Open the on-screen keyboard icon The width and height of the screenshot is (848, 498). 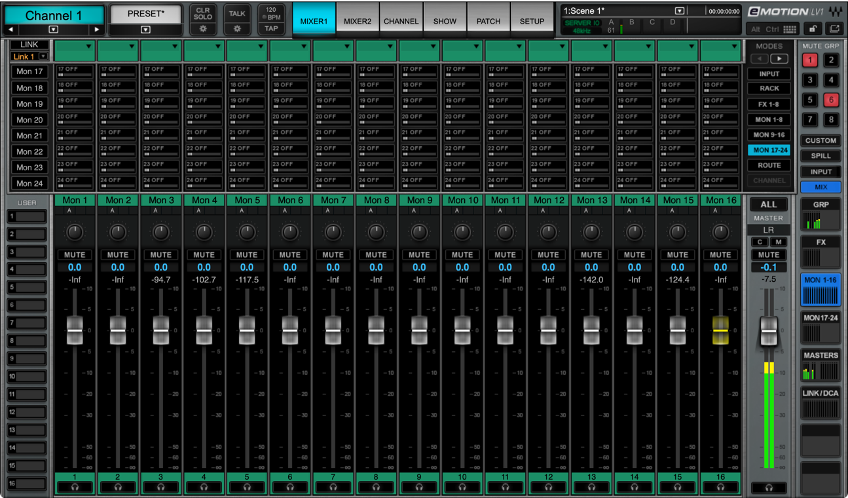[789, 29]
